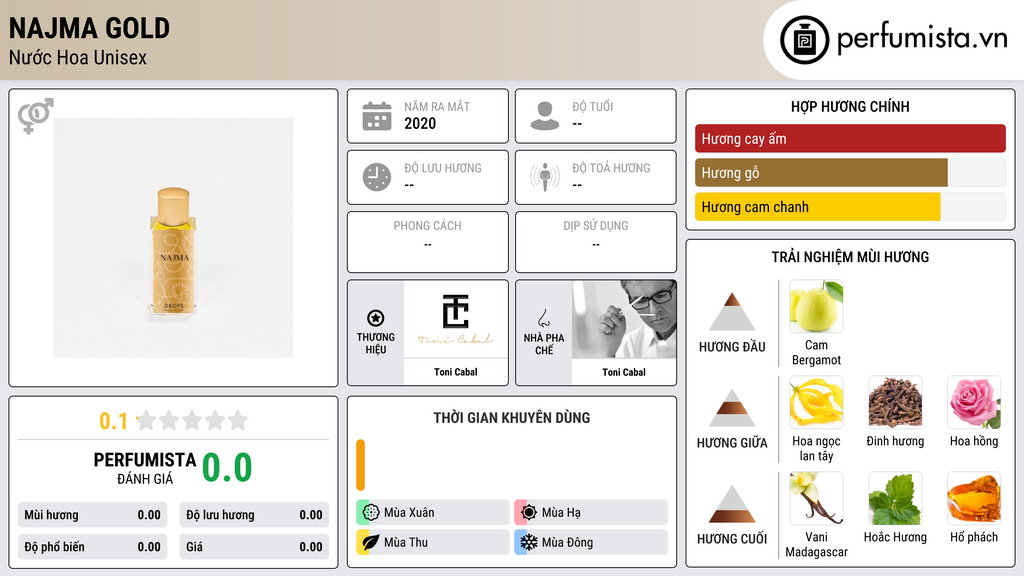
Task: Select the Toni Cabal perfumer name link
Action: point(624,372)
